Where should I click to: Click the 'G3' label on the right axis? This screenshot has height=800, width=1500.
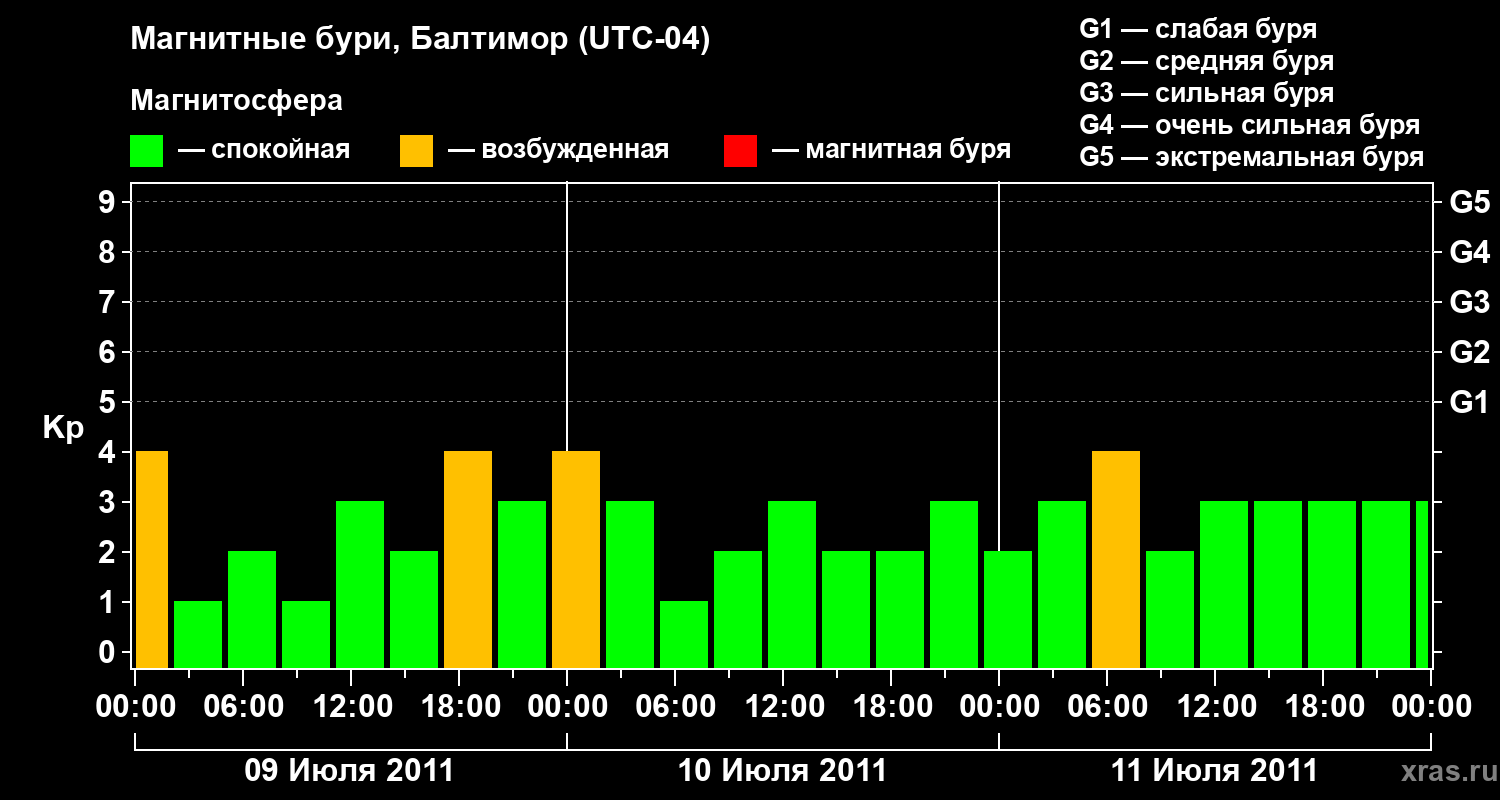coord(1469,302)
